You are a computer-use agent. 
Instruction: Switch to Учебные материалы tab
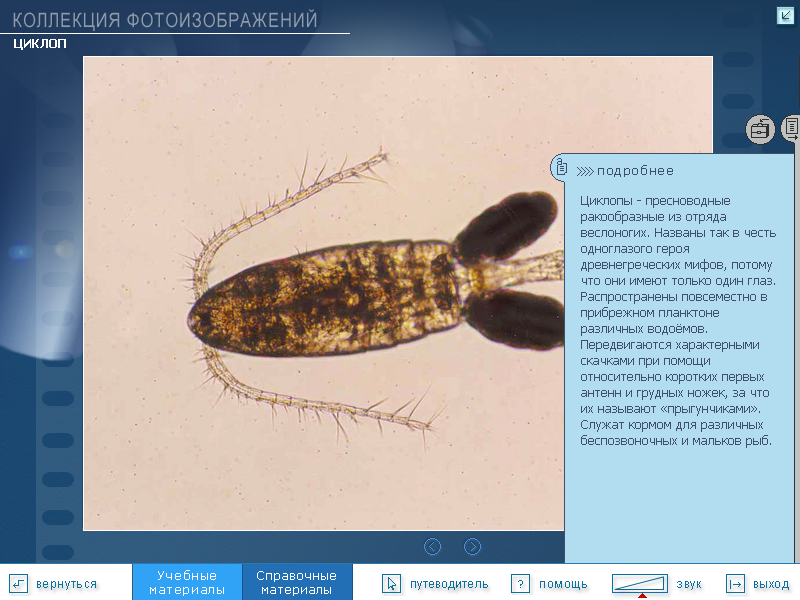click(187, 582)
